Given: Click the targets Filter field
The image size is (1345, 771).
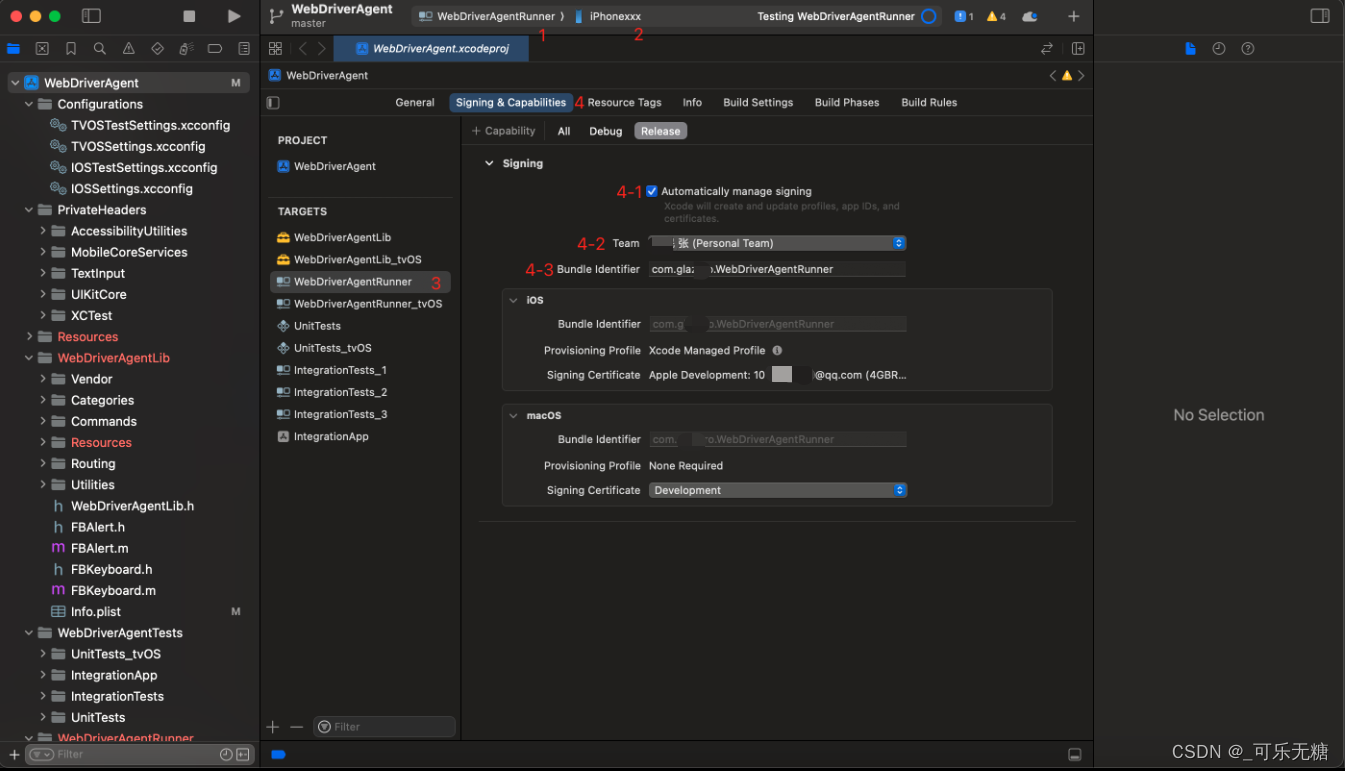Looking at the screenshot, I should (384, 727).
